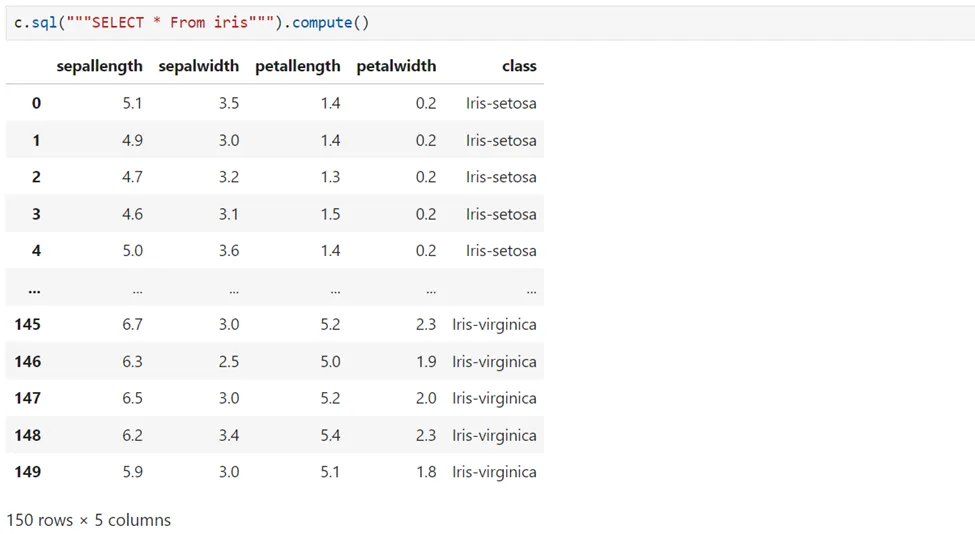
Task: Click the ellipsis truncated row index
Action: [x=34, y=290]
